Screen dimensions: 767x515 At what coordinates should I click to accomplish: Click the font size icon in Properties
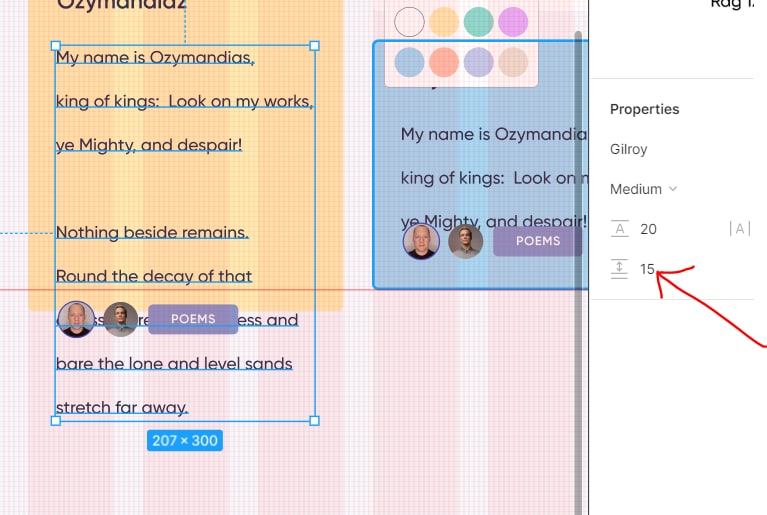[620, 229]
